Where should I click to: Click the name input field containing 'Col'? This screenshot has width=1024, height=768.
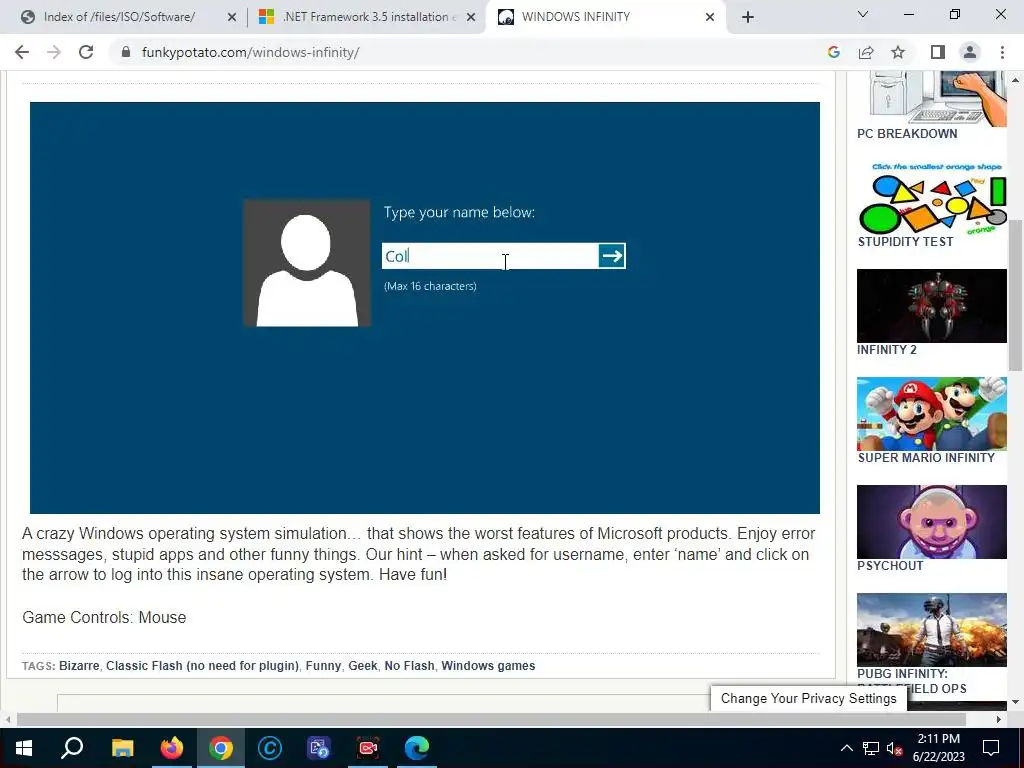tap(490, 256)
